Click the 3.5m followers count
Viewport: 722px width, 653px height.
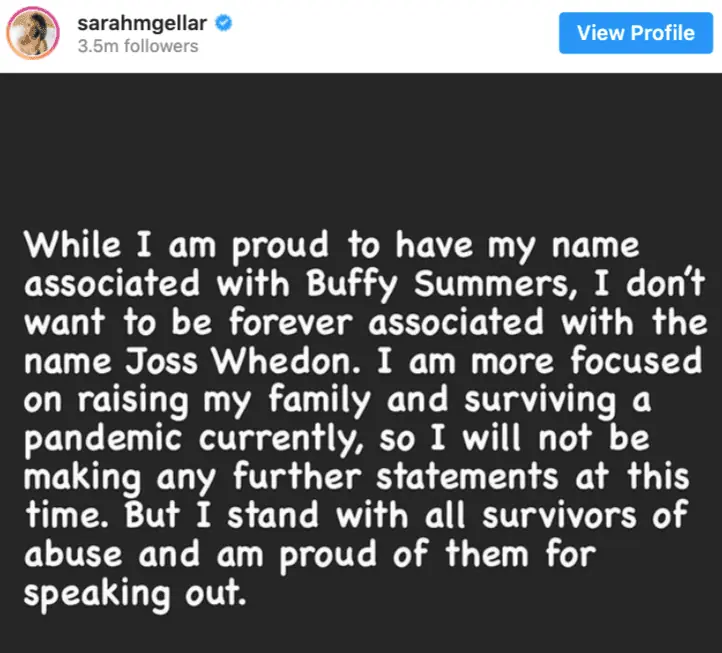(138, 46)
